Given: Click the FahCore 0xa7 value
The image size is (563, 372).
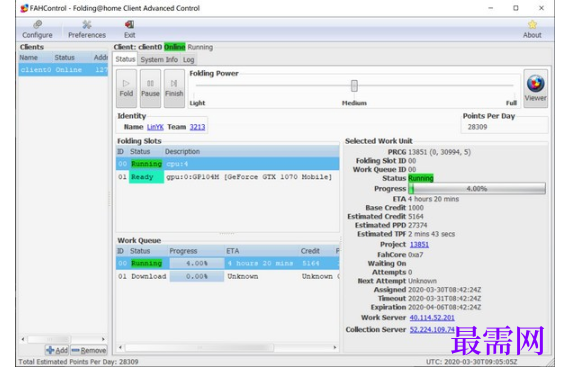Looking at the screenshot, I should pos(415,255).
